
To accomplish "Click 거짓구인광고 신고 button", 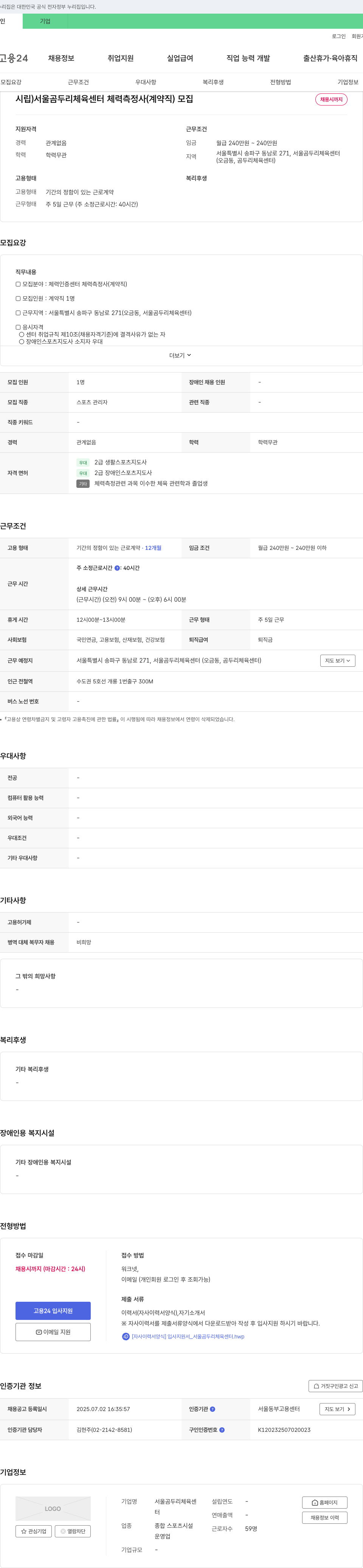I will [x=336, y=1386].
